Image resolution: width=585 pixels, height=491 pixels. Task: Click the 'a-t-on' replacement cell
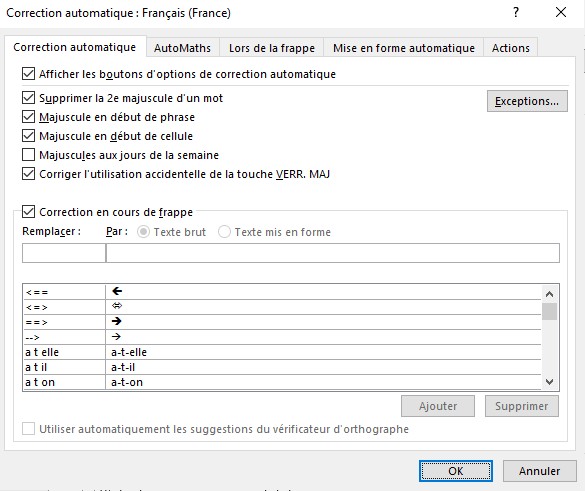pos(323,382)
